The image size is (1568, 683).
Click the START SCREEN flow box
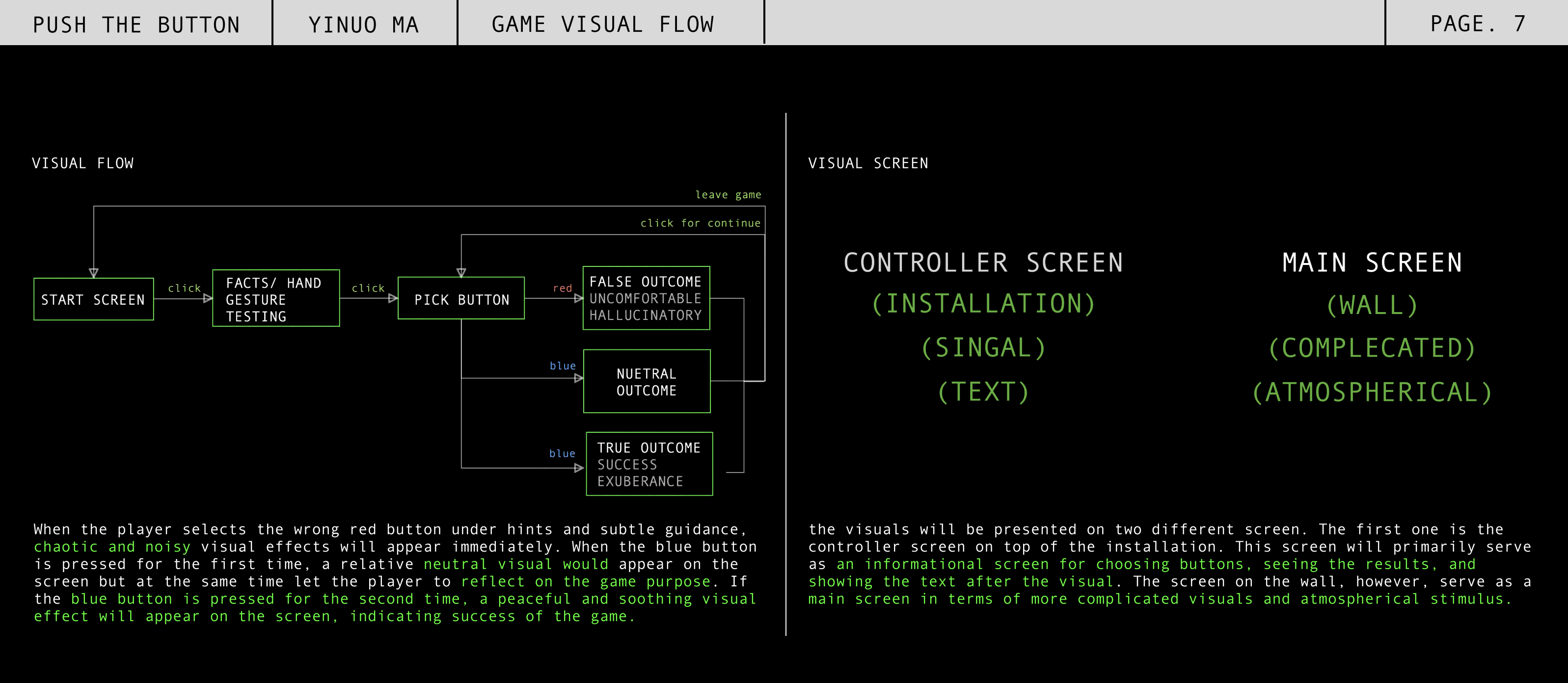pyautogui.click(x=93, y=299)
